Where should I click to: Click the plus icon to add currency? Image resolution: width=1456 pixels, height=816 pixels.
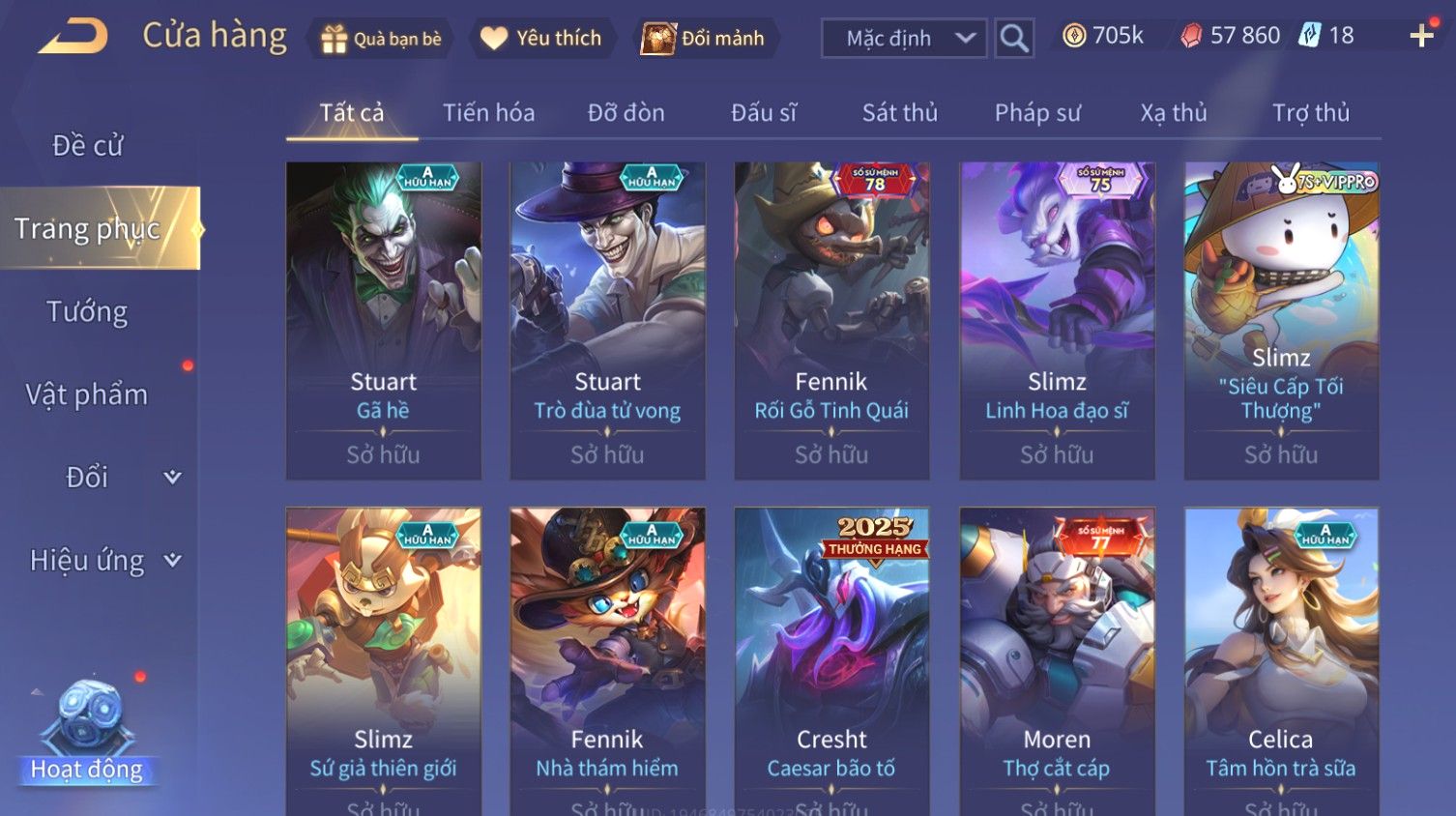point(1421,37)
